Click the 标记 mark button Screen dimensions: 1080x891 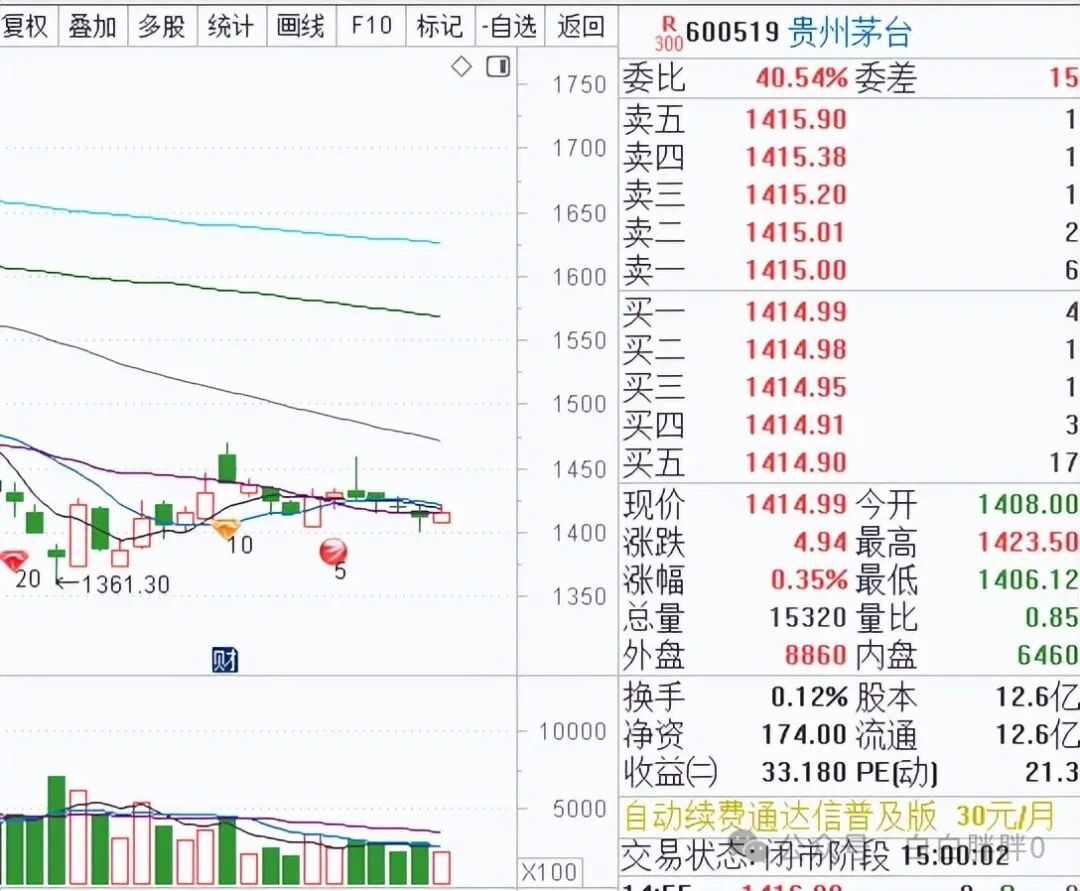click(x=440, y=26)
